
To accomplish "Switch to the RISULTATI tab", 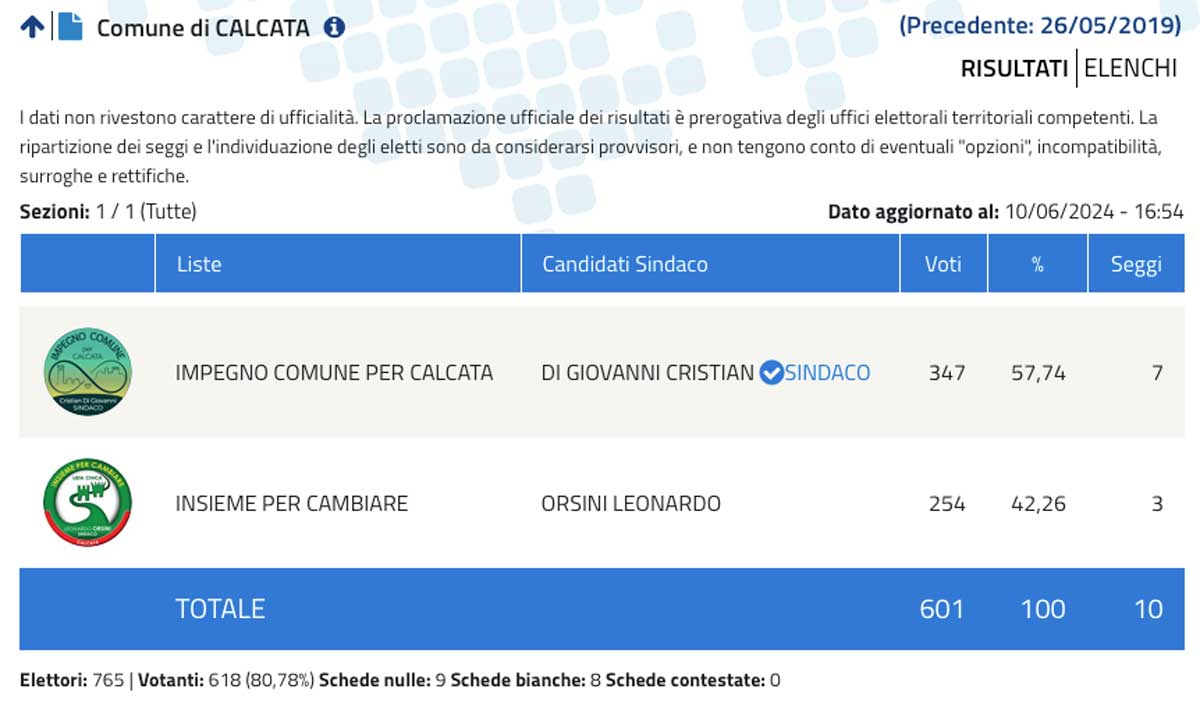I will (1014, 69).
